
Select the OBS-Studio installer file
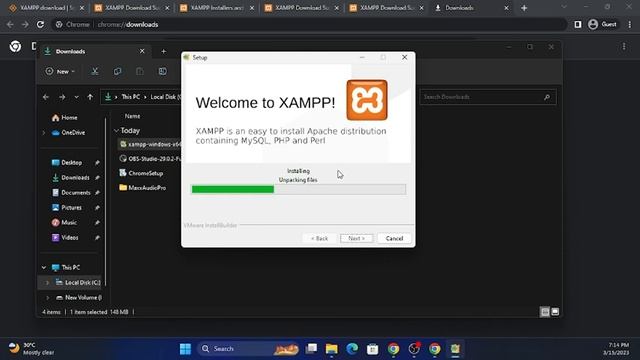150,158
